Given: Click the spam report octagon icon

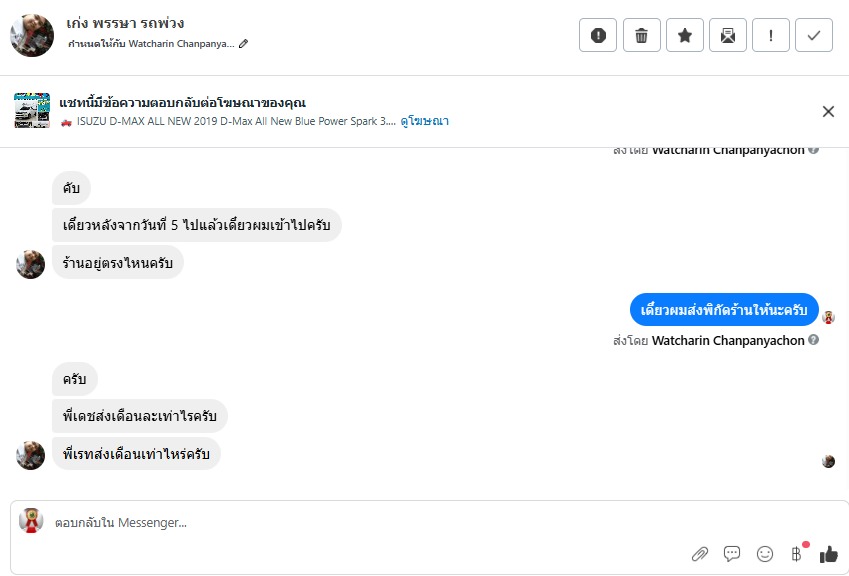Looking at the screenshot, I should point(598,35).
